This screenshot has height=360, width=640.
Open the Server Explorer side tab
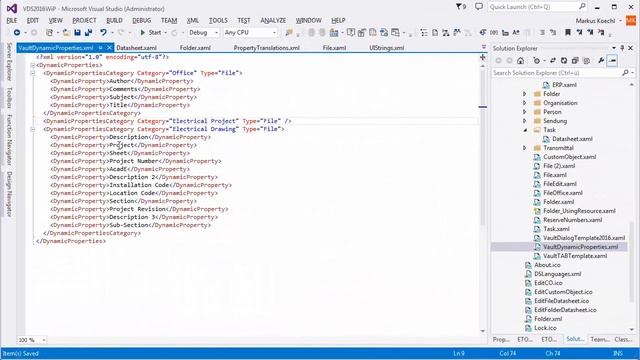(x=9, y=62)
